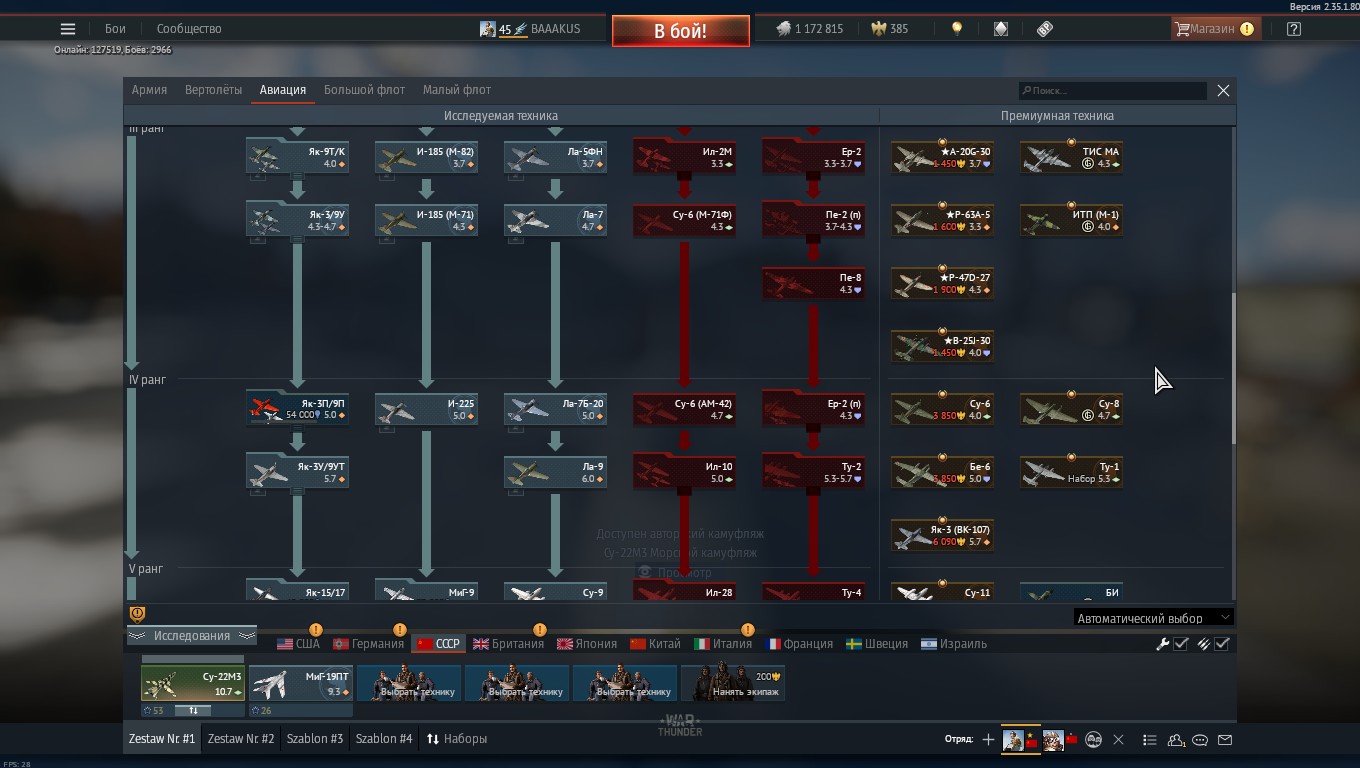Add squad member with plus icon
Image resolution: width=1360 pixels, height=768 pixels.
point(988,740)
